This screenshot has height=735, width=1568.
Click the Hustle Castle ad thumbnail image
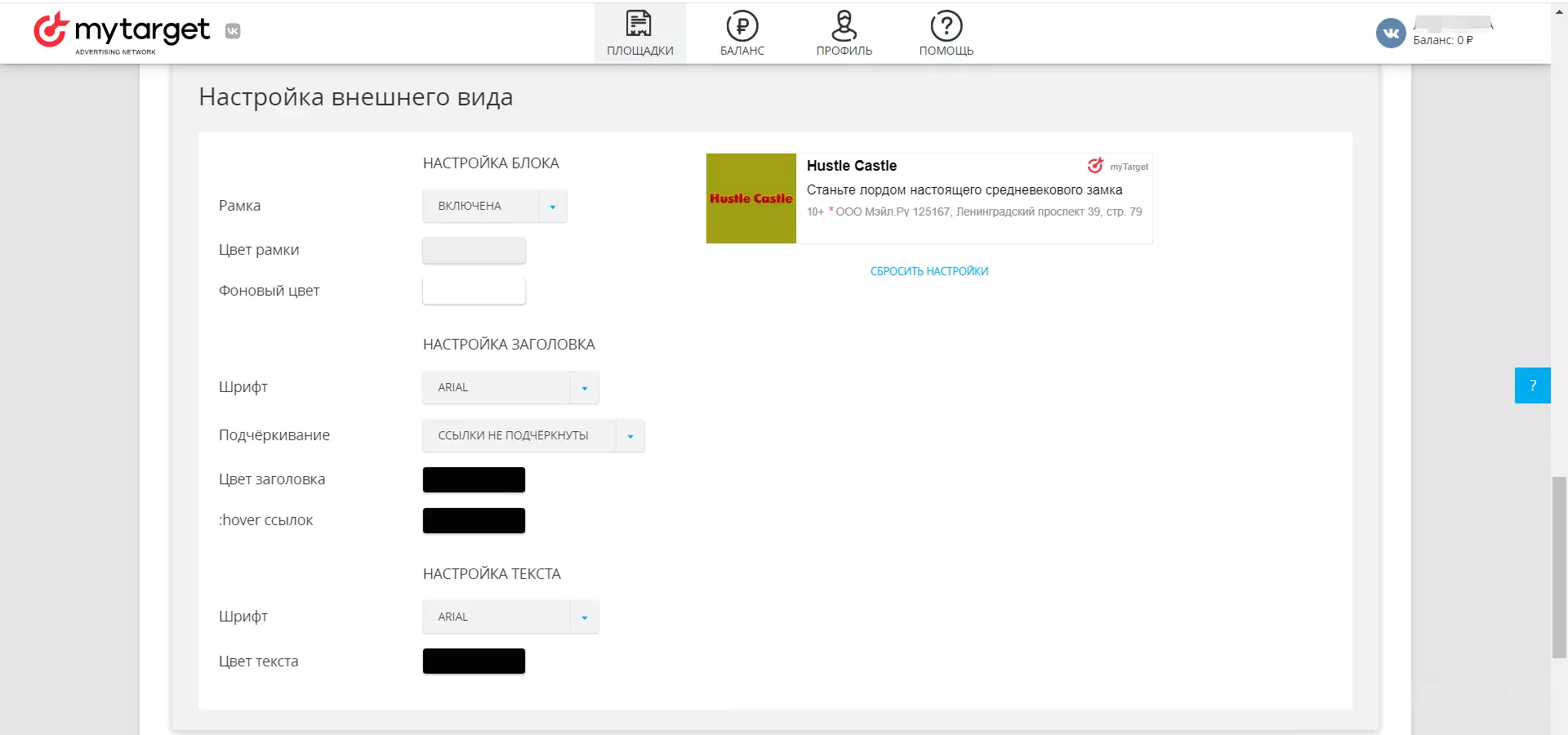[751, 198]
